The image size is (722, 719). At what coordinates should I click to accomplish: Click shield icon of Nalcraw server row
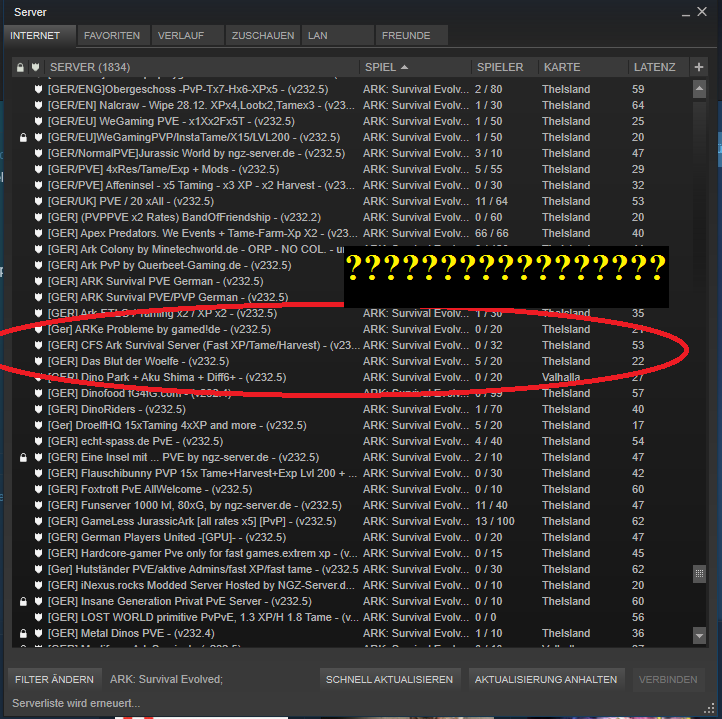39,105
